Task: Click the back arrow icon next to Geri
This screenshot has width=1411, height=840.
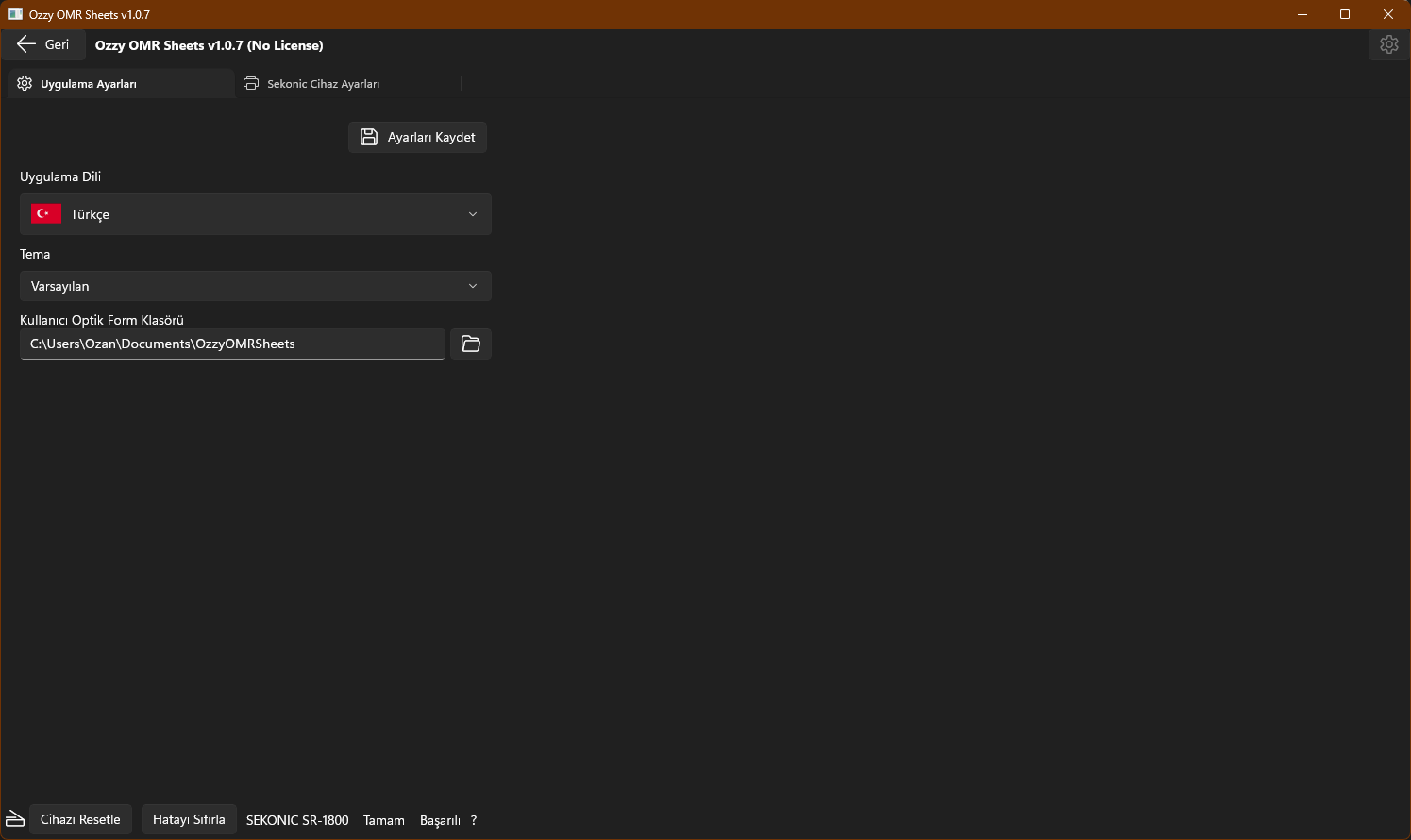Action: click(x=26, y=44)
